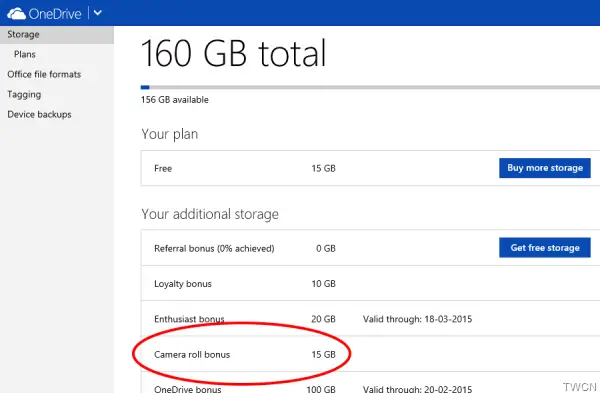This screenshot has height=393, width=600.
Task: Click Valid through: 18-03-2015 text
Action: coord(417,319)
